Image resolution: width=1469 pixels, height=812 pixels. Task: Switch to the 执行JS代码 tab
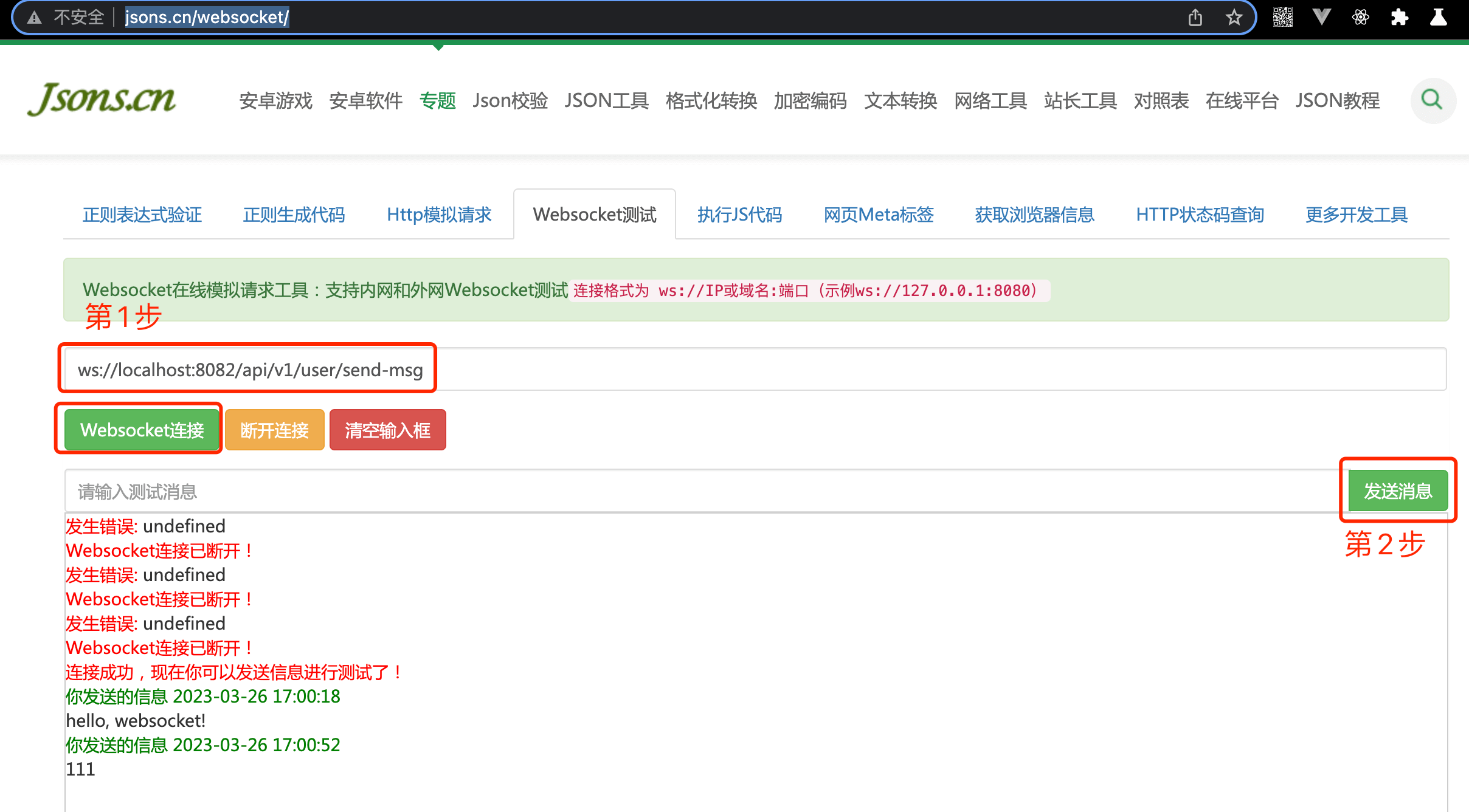(x=739, y=215)
